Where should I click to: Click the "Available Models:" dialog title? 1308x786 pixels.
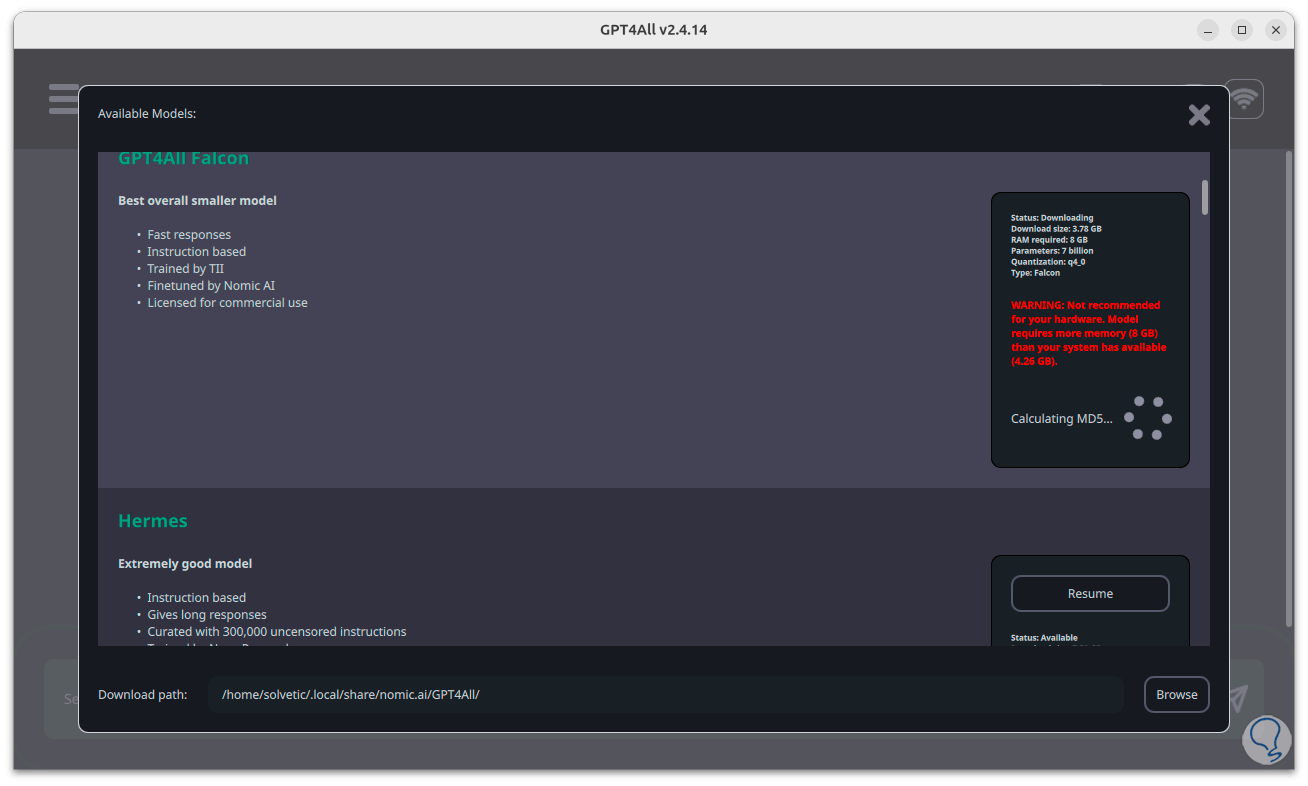147,114
